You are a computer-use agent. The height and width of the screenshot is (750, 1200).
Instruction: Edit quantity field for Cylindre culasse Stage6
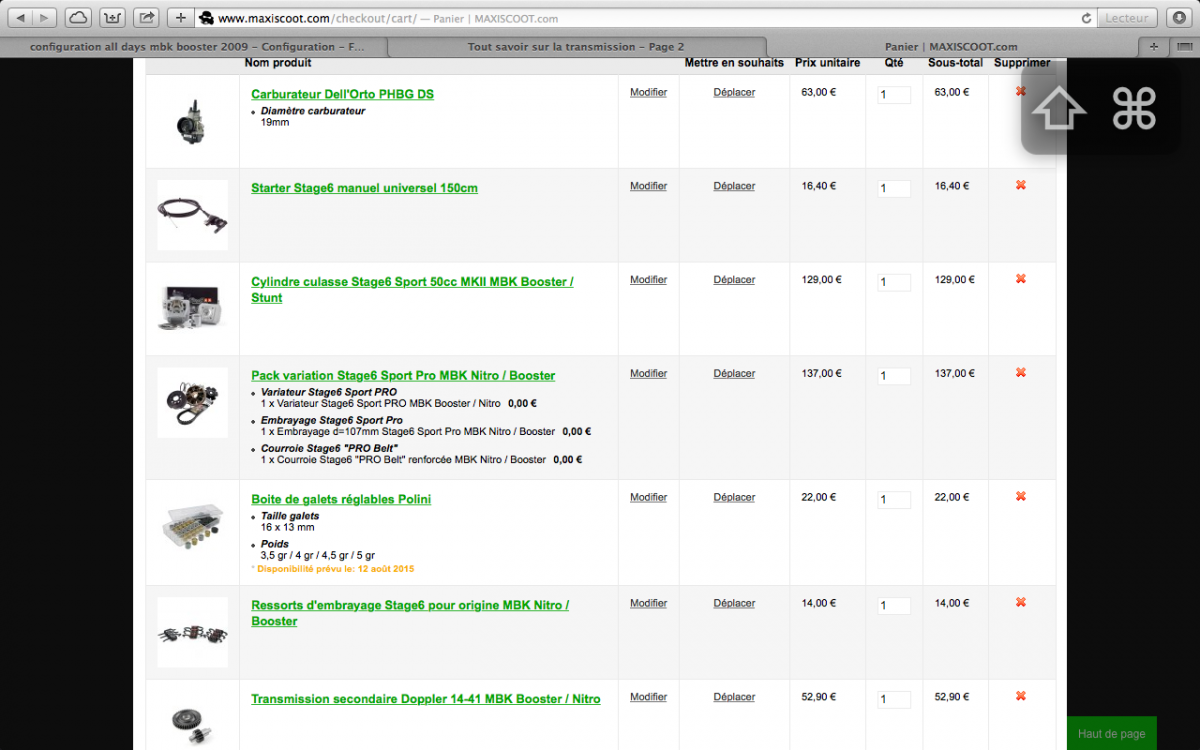894,283
